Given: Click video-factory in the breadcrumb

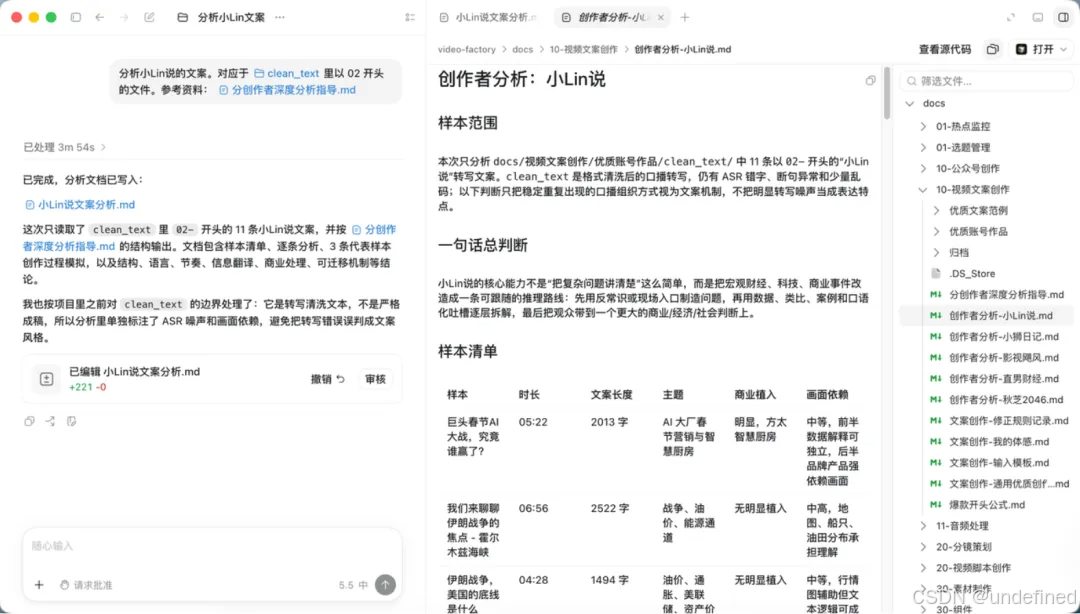Looking at the screenshot, I should pos(466,50).
